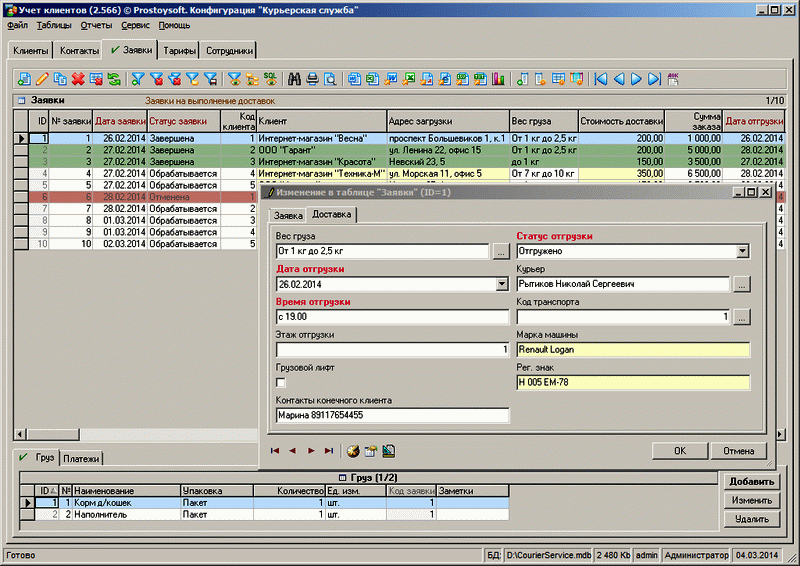Viewport: 800px width, 566px height.
Task: Switch to the Заявка tab in dialog
Action: click(288, 215)
